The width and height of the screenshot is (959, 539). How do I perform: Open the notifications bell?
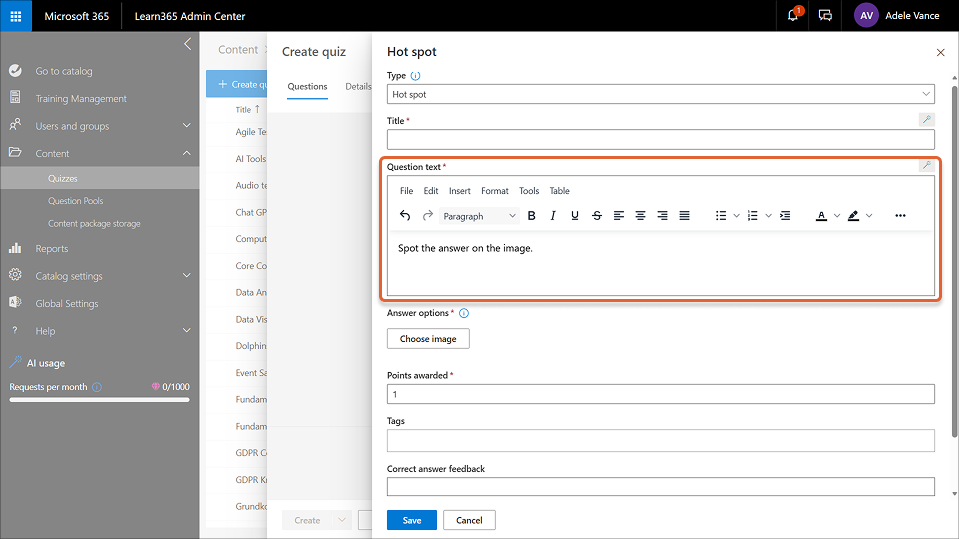click(793, 16)
